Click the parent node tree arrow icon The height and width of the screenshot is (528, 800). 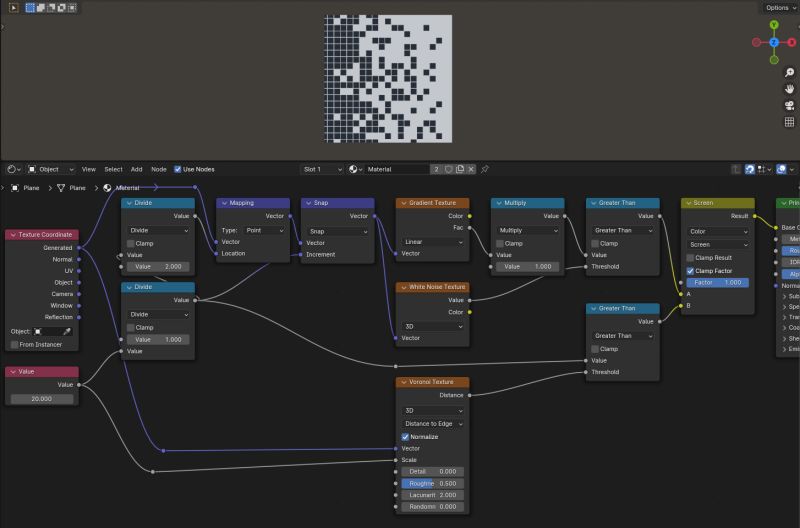(735, 169)
